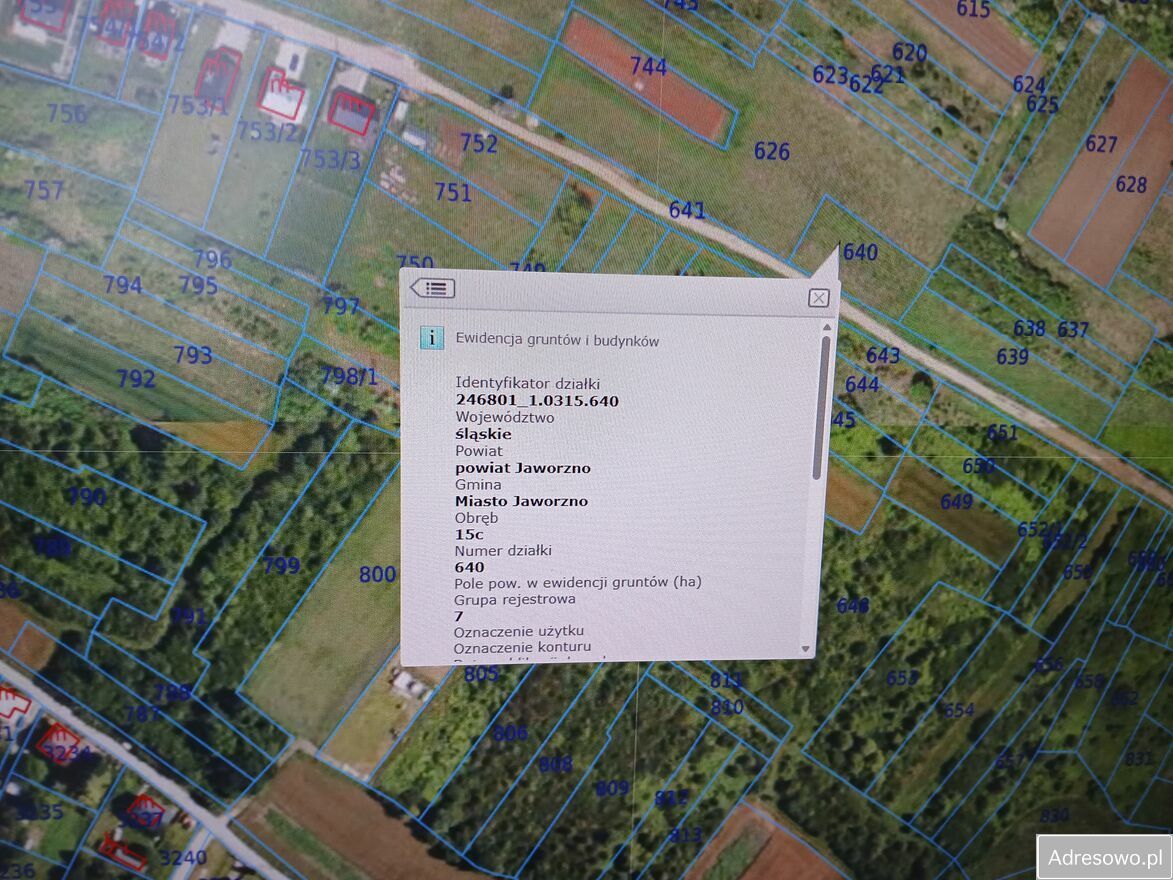Click parcel label 644 on the map
Viewport: 1173px width, 880px height.
click(x=863, y=385)
